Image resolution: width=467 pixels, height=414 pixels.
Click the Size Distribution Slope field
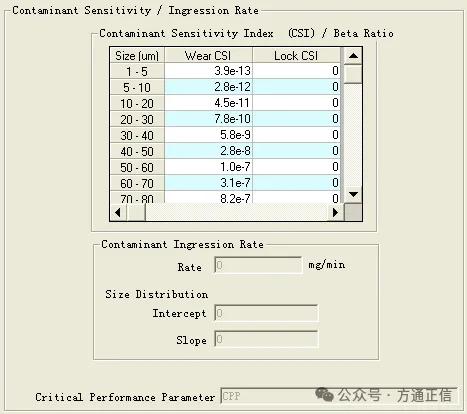[x=266, y=339]
